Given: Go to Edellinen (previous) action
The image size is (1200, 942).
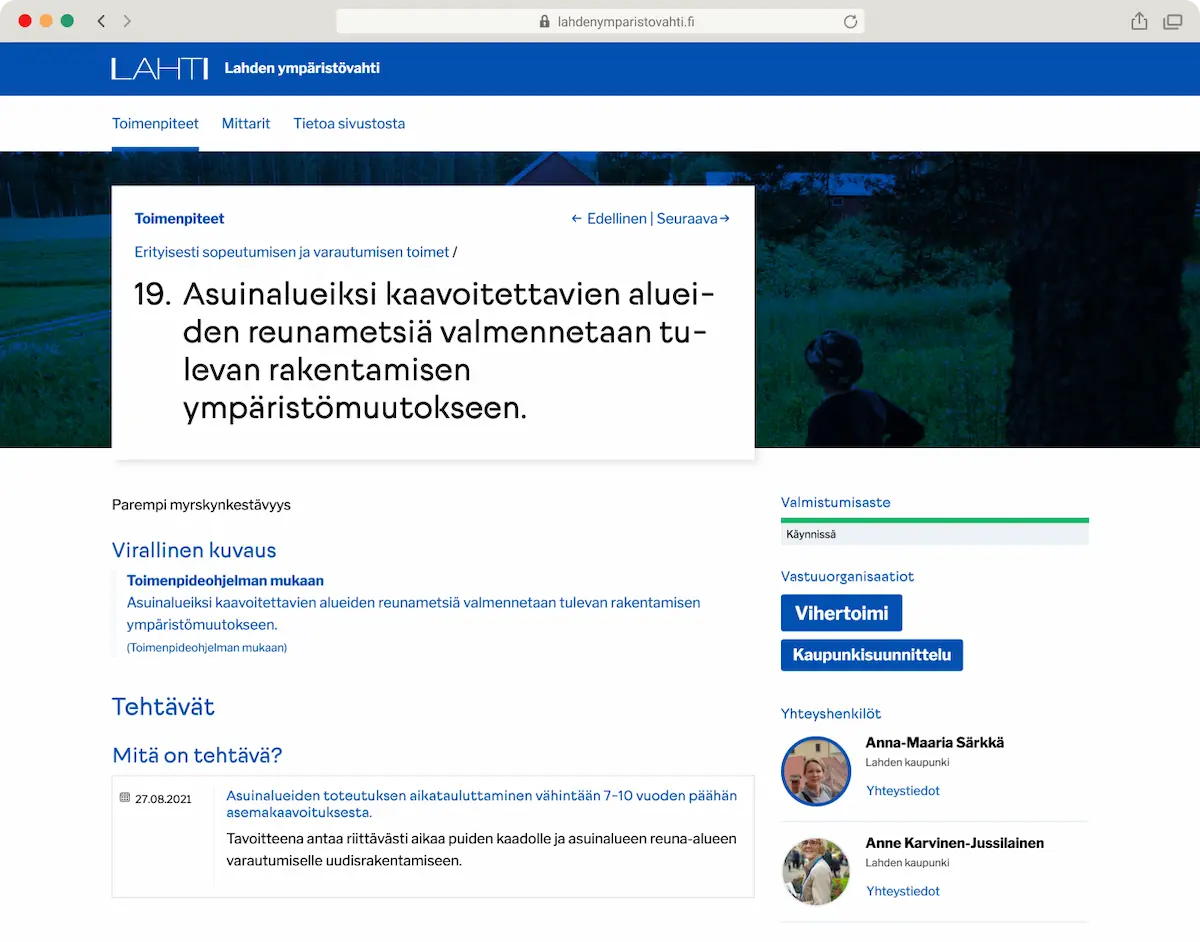Looking at the screenshot, I should click(609, 218).
